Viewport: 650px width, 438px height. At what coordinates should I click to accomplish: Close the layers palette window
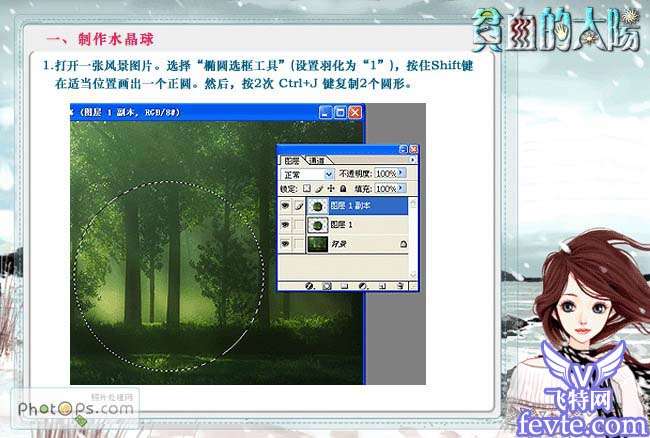[413, 149]
